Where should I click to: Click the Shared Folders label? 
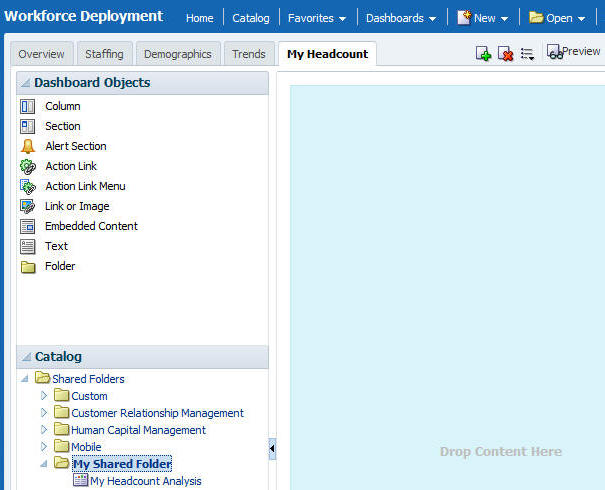tap(88, 379)
